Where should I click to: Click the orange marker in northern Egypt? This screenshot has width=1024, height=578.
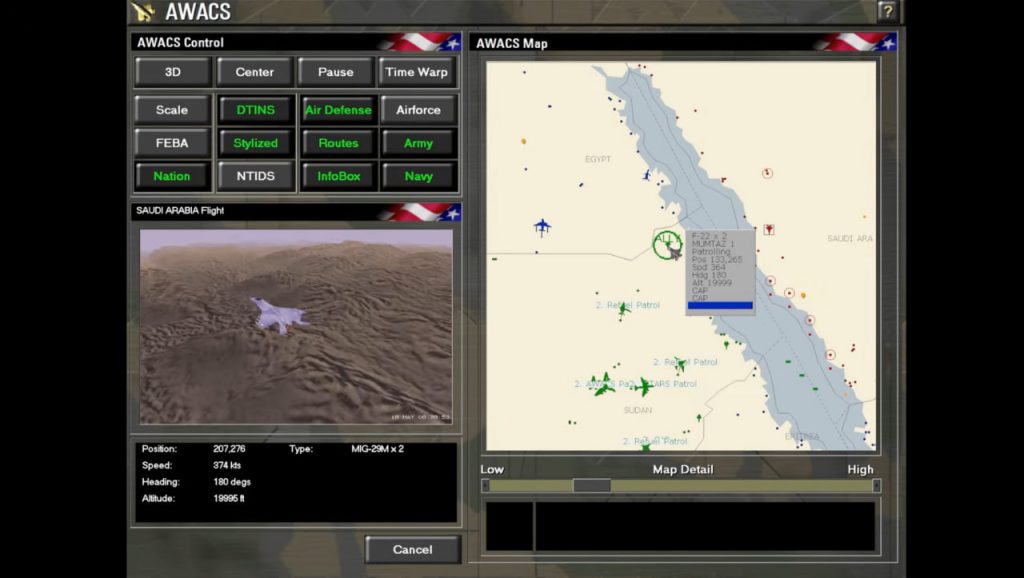pos(523,141)
